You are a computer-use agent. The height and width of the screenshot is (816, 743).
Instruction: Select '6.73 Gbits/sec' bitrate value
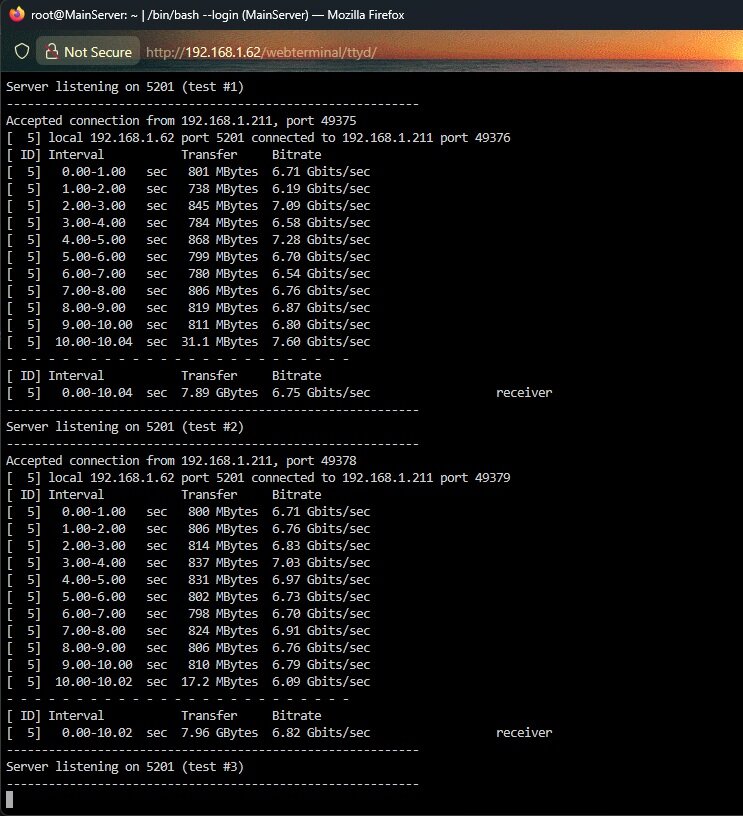pos(321,597)
